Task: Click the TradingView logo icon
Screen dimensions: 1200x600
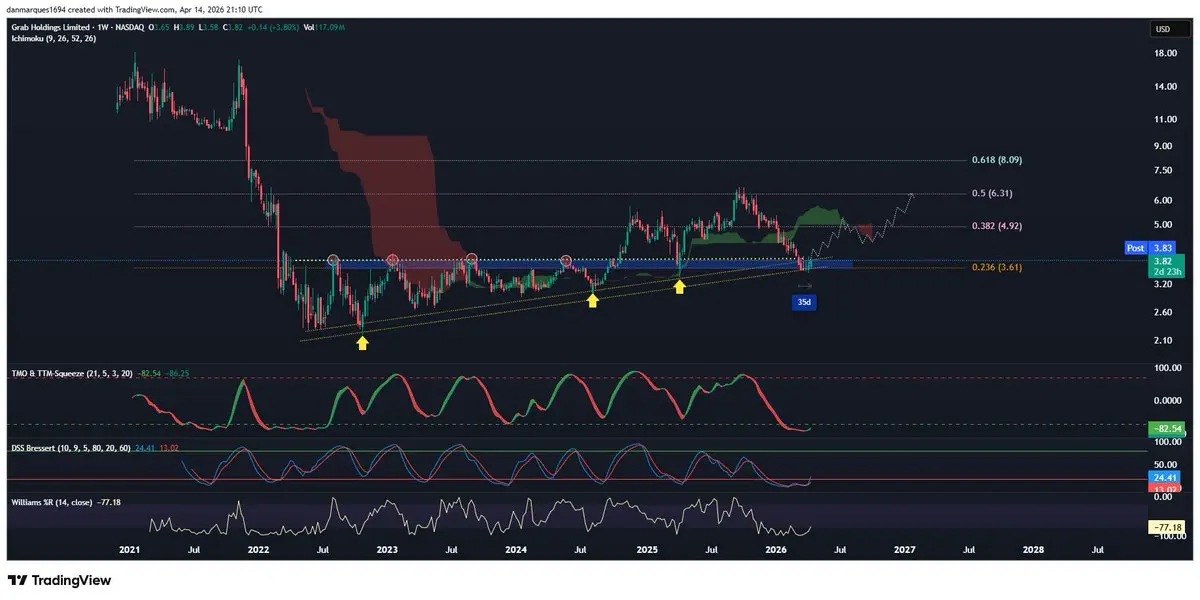Action: pyautogui.click(x=18, y=580)
